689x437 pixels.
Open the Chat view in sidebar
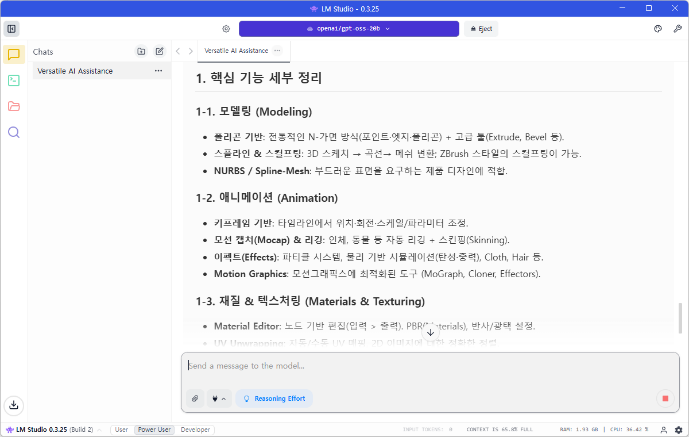coord(14,55)
